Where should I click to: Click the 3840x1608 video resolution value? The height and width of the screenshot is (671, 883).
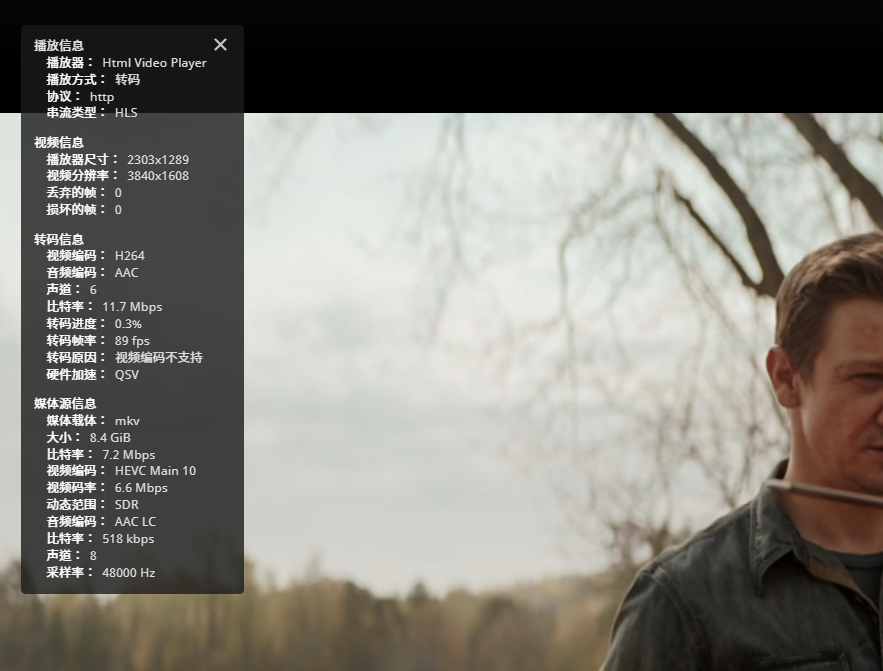pyautogui.click(x=158, y=176)
